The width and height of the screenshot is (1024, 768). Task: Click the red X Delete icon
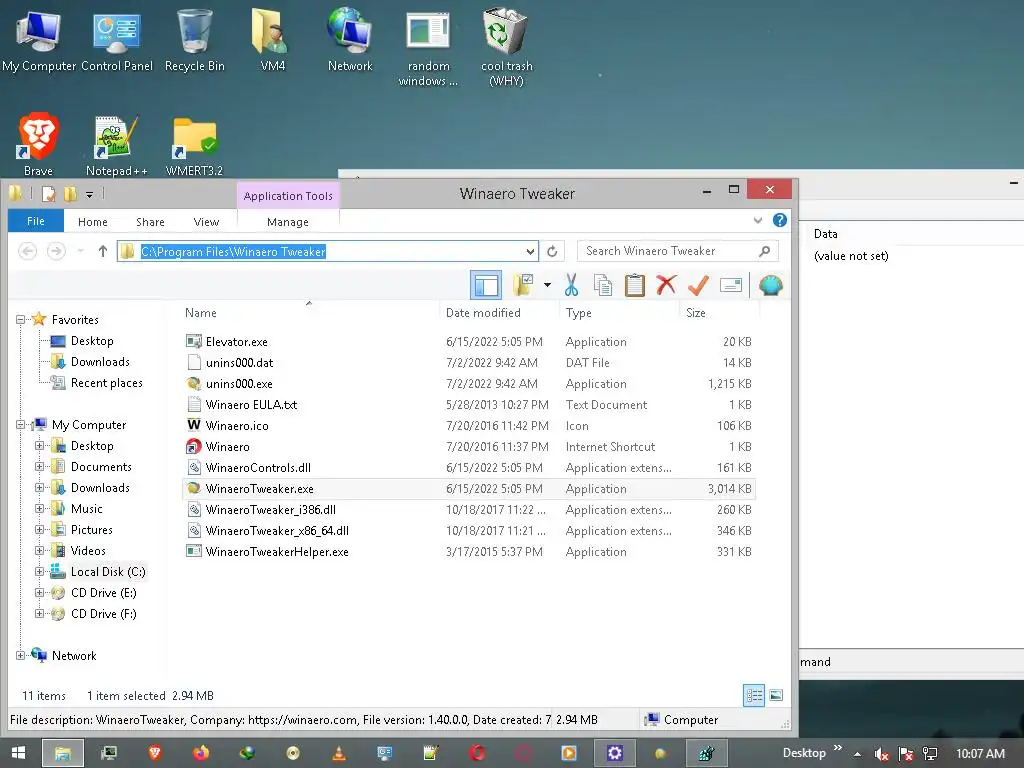click(666, 285)
